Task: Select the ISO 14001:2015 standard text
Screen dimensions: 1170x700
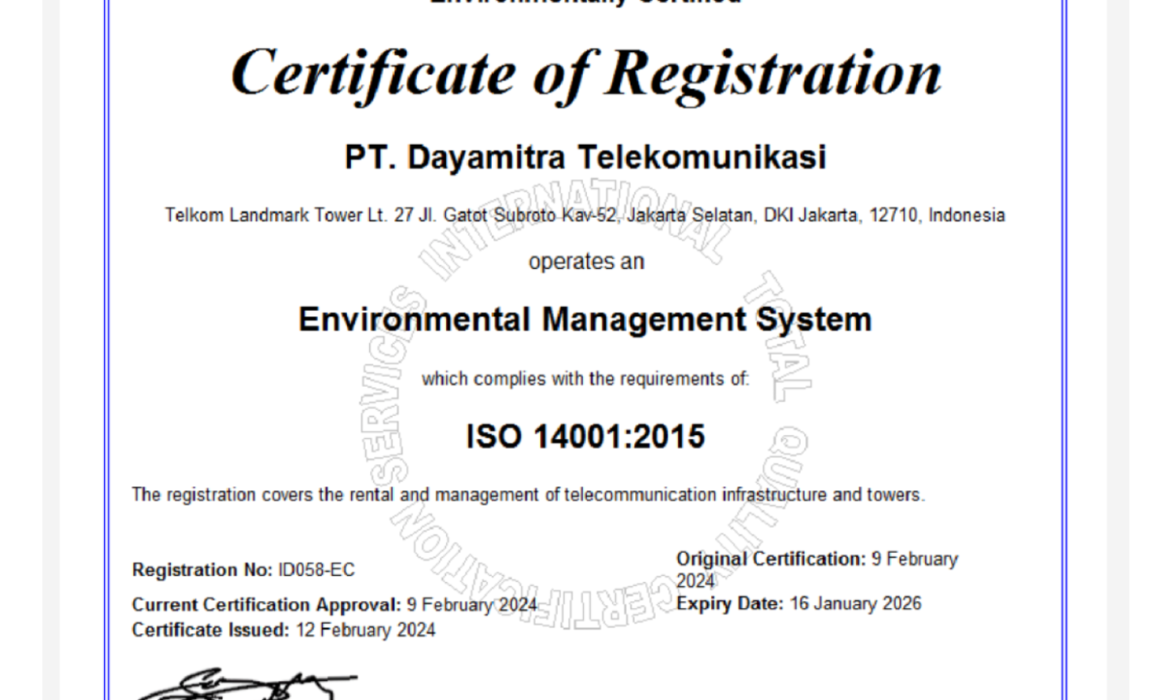Action: (585, 436)
